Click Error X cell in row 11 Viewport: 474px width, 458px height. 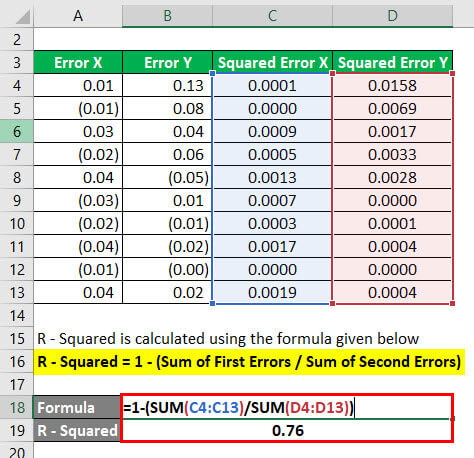pyautogui.click(x=78, y=246)
